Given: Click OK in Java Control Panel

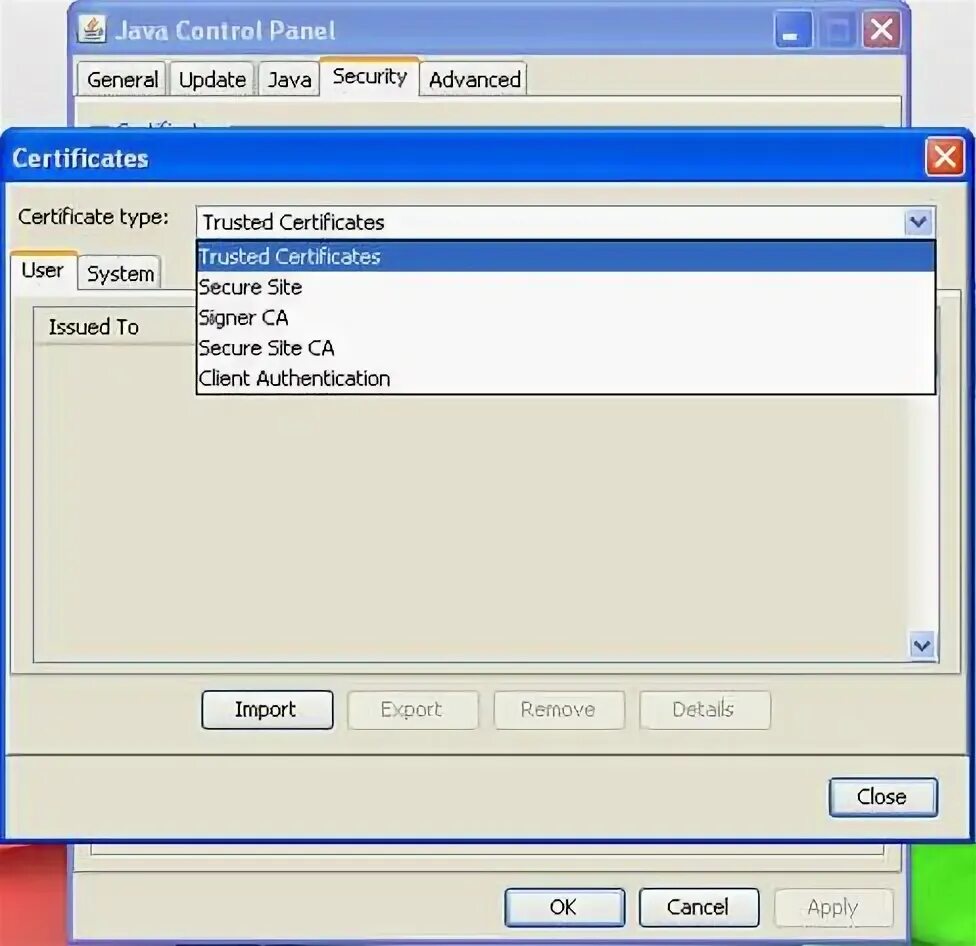Looking at the screenshot, I should coord(564,907).
